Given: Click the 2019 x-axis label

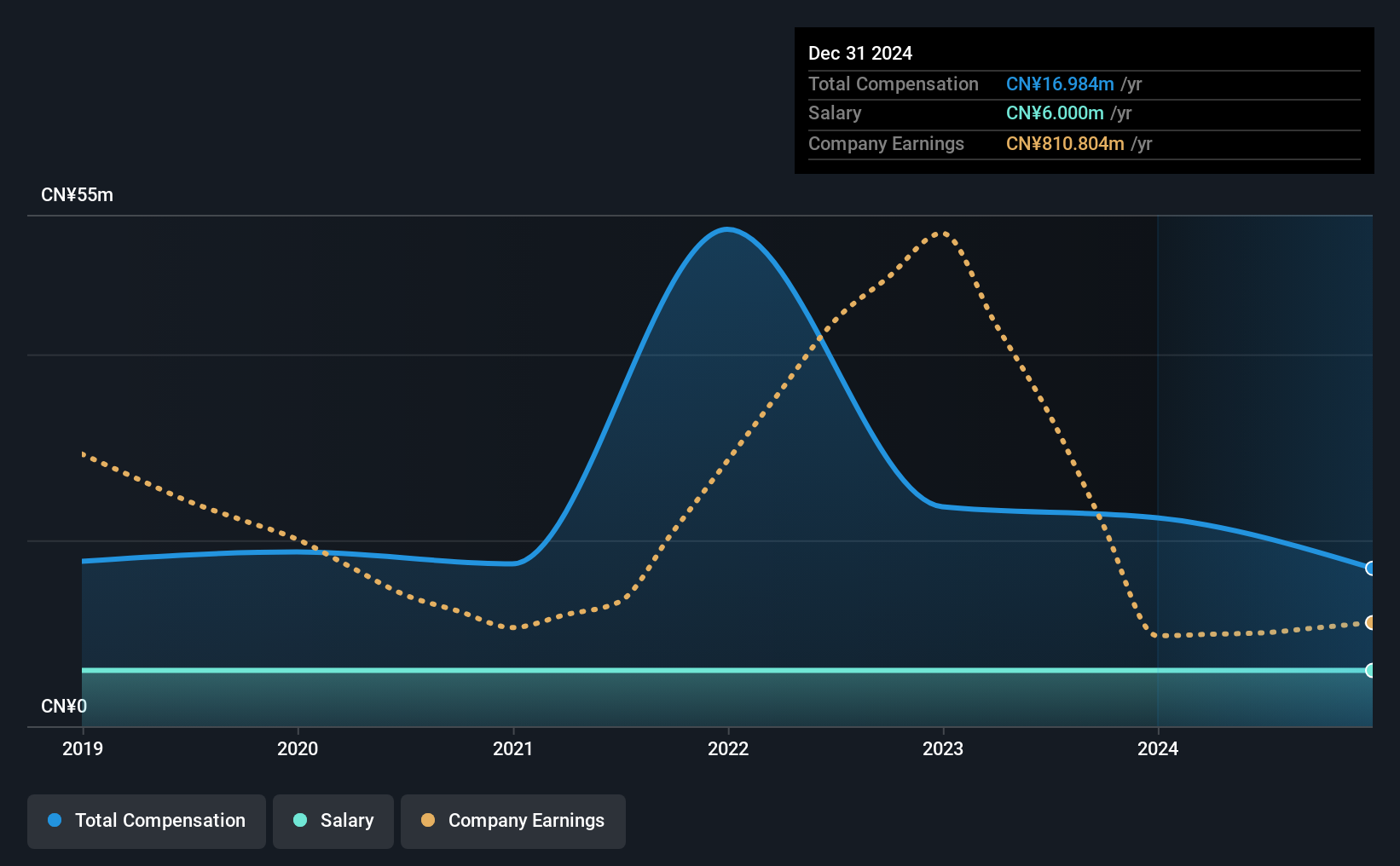Looking at the screenshot, I should tap(83, 748).
